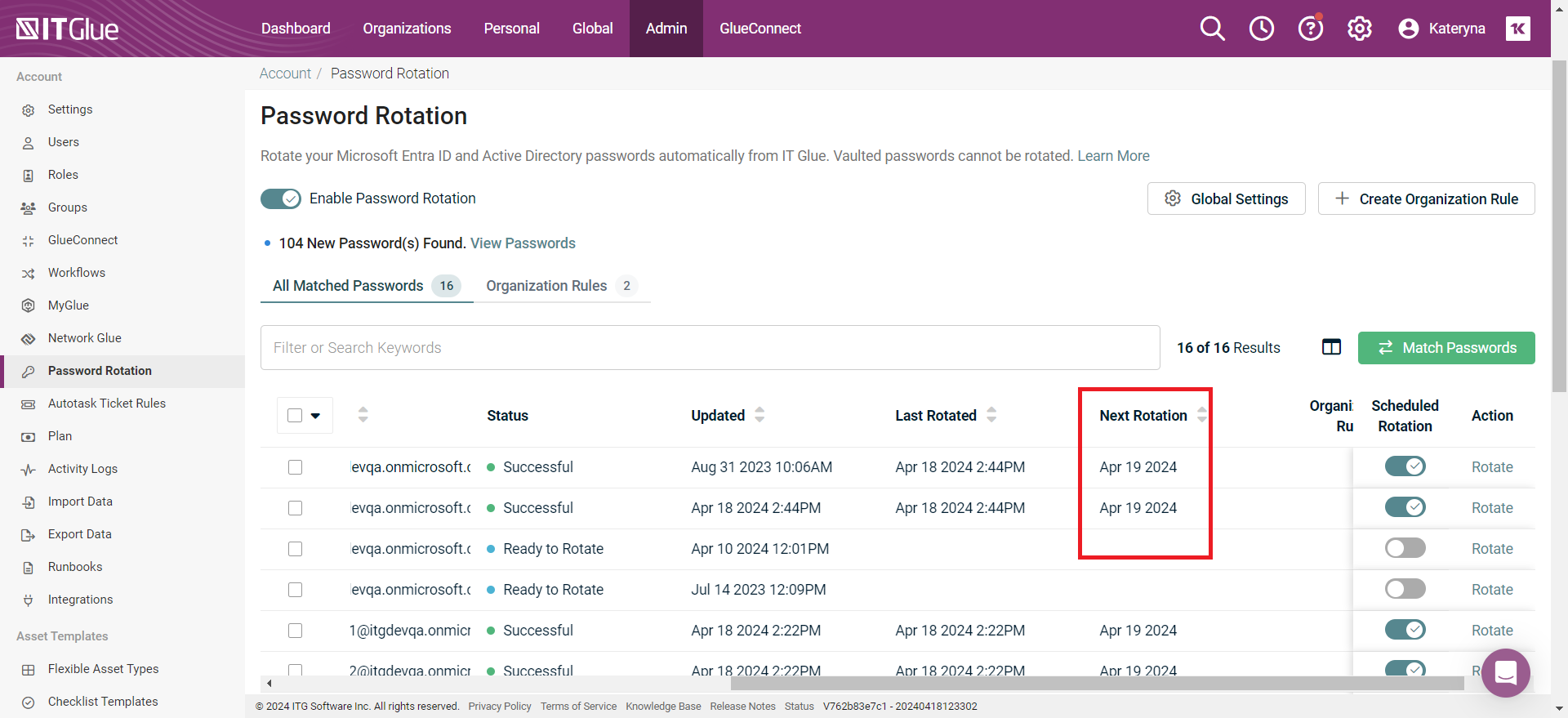Click the Runbooks document icon

coord(29,567)
